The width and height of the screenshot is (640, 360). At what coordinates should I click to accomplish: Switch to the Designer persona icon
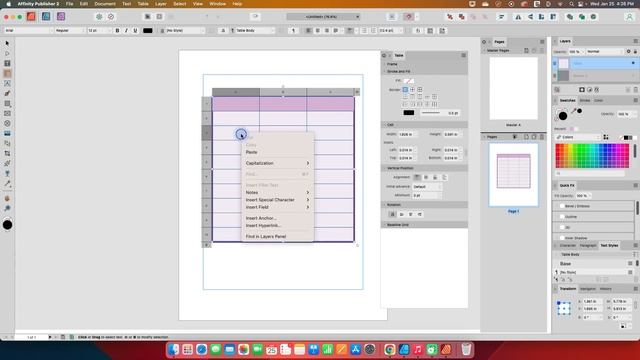(x=46, y=16)
